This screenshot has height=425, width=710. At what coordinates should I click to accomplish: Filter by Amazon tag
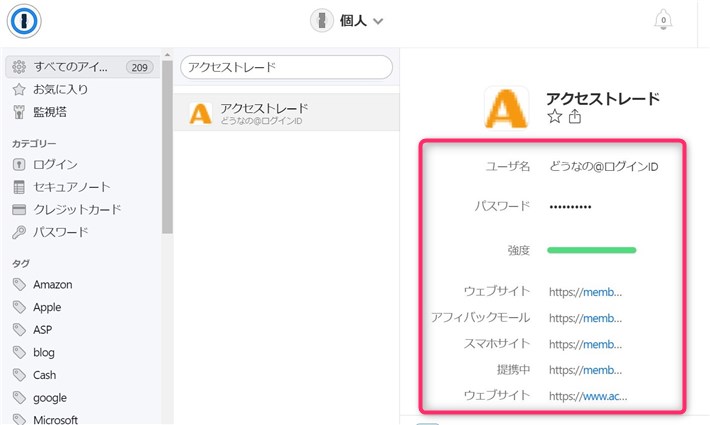click(53, 285)
